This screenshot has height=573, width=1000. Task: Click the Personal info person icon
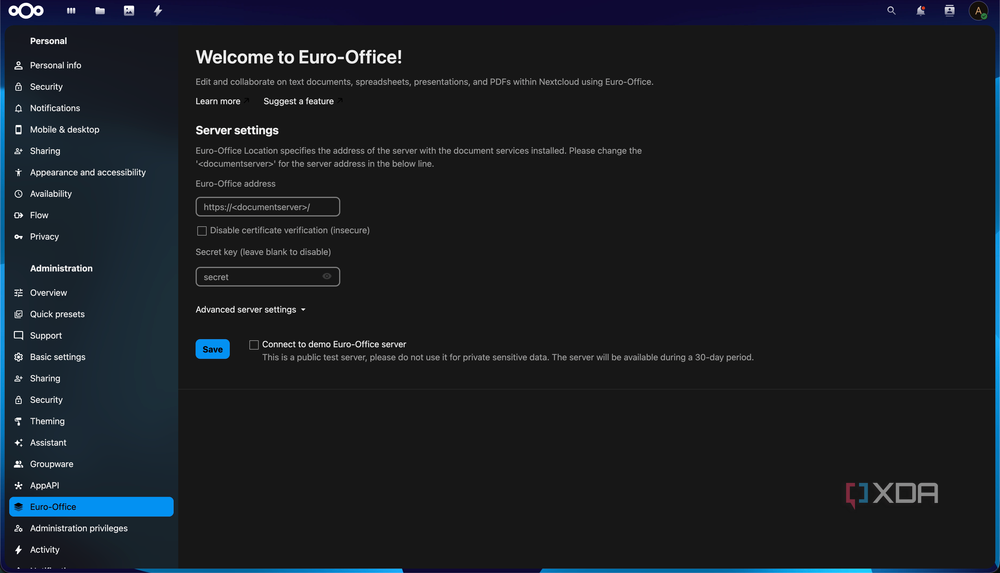click(18, 65)
